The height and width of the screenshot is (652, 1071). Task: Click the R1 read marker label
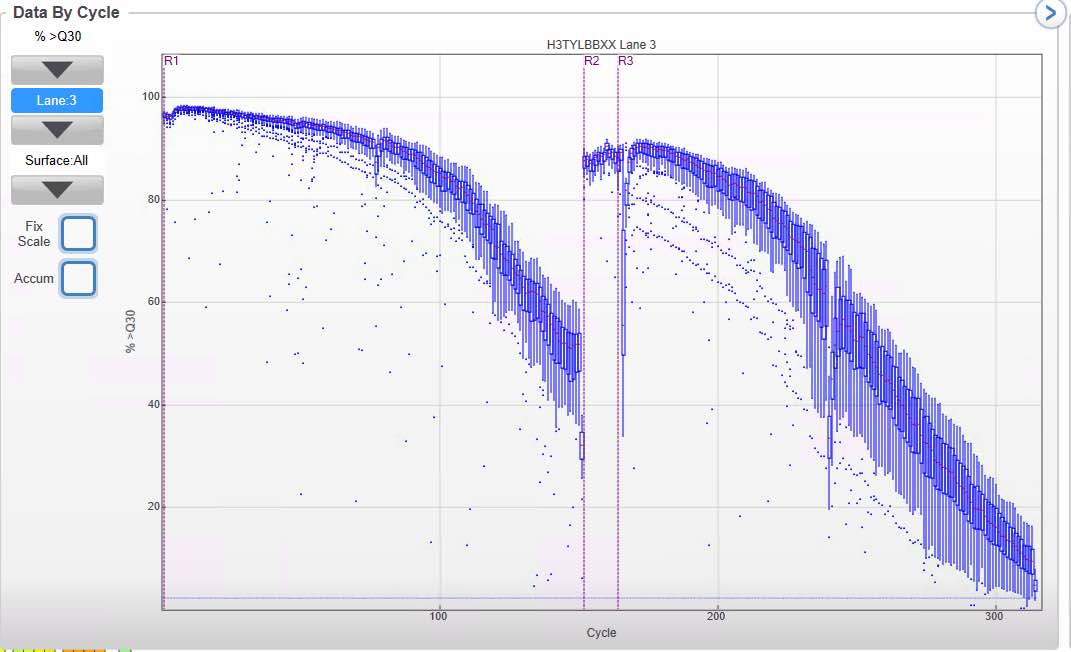coord(171,61)
